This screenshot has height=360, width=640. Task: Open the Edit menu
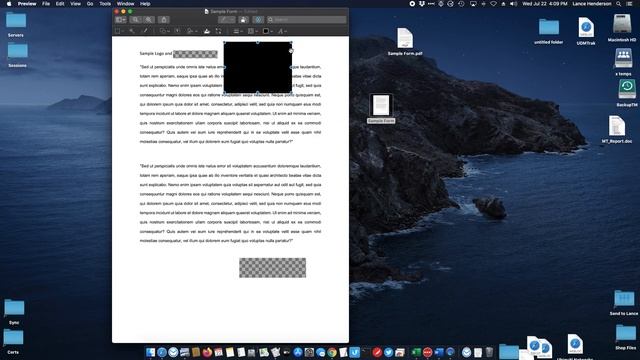[x=60, y=4]
